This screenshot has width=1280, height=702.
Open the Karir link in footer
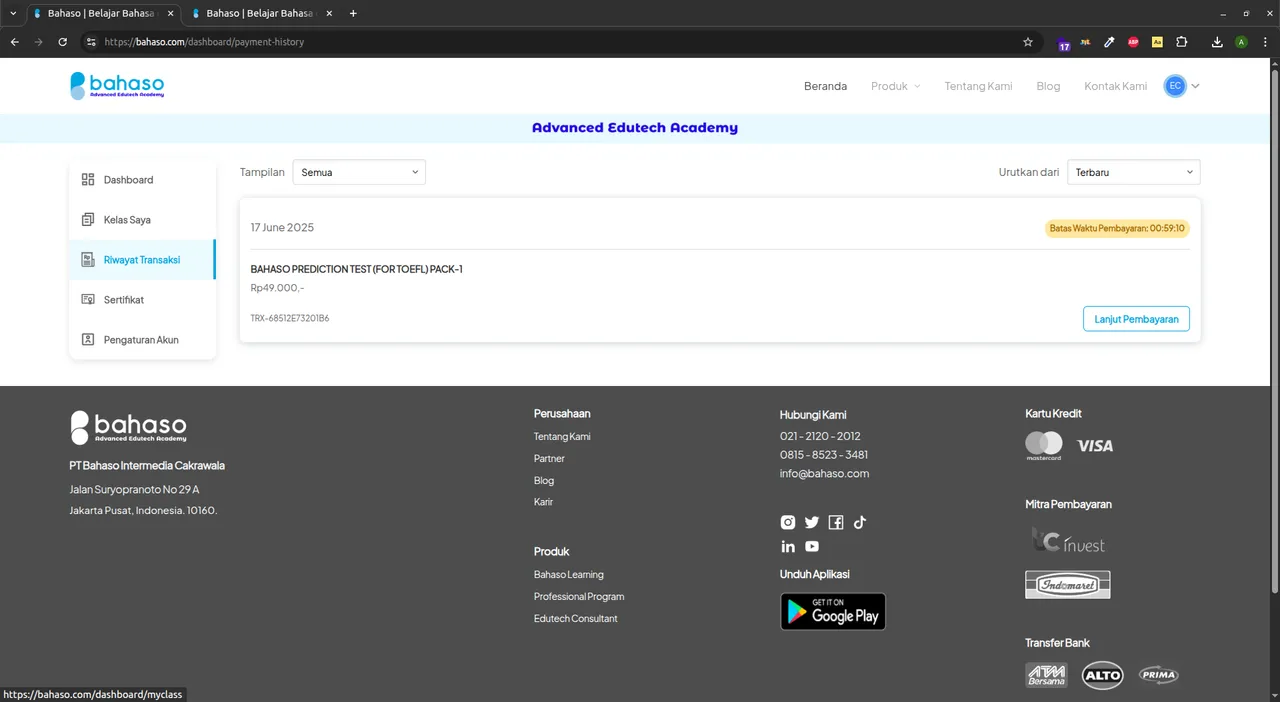click(543, 502)
